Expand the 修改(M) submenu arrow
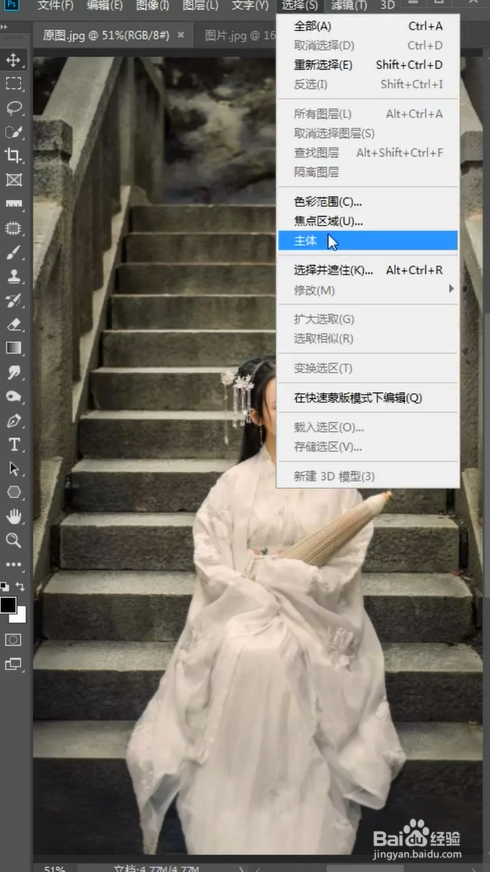Image resolution: width=490 pixels, height=872 pixels. (x=451, y=289)
